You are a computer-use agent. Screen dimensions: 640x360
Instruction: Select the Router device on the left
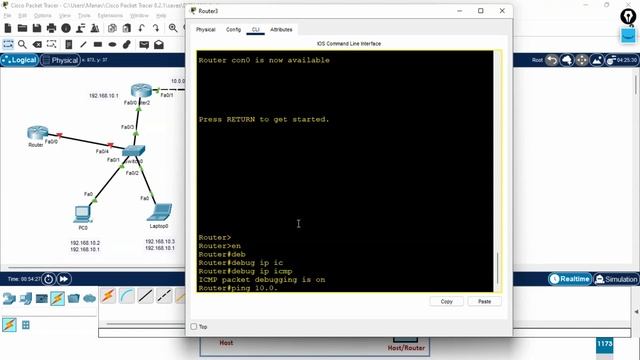coord(38,133)
